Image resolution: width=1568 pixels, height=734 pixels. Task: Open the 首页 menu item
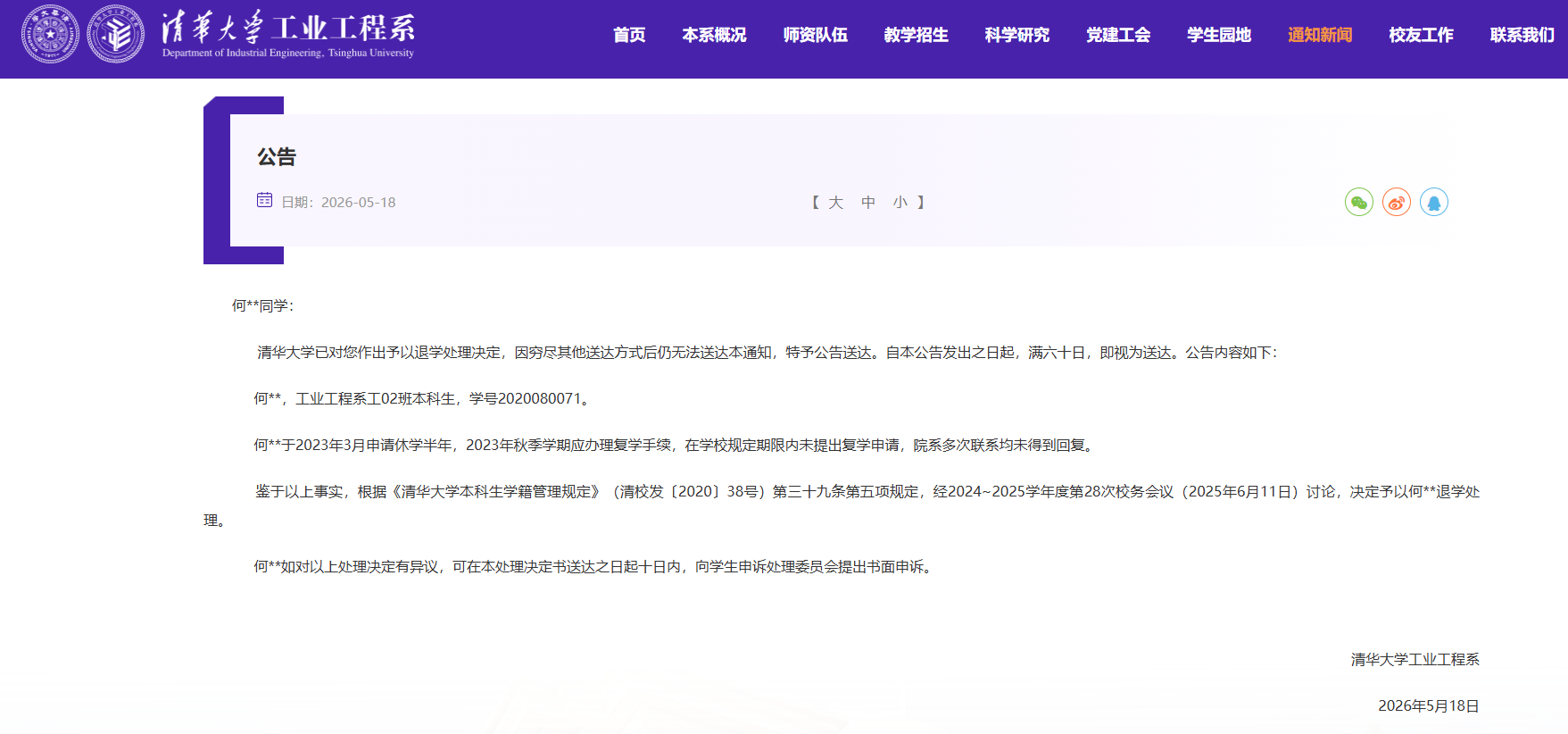point(629,35)
